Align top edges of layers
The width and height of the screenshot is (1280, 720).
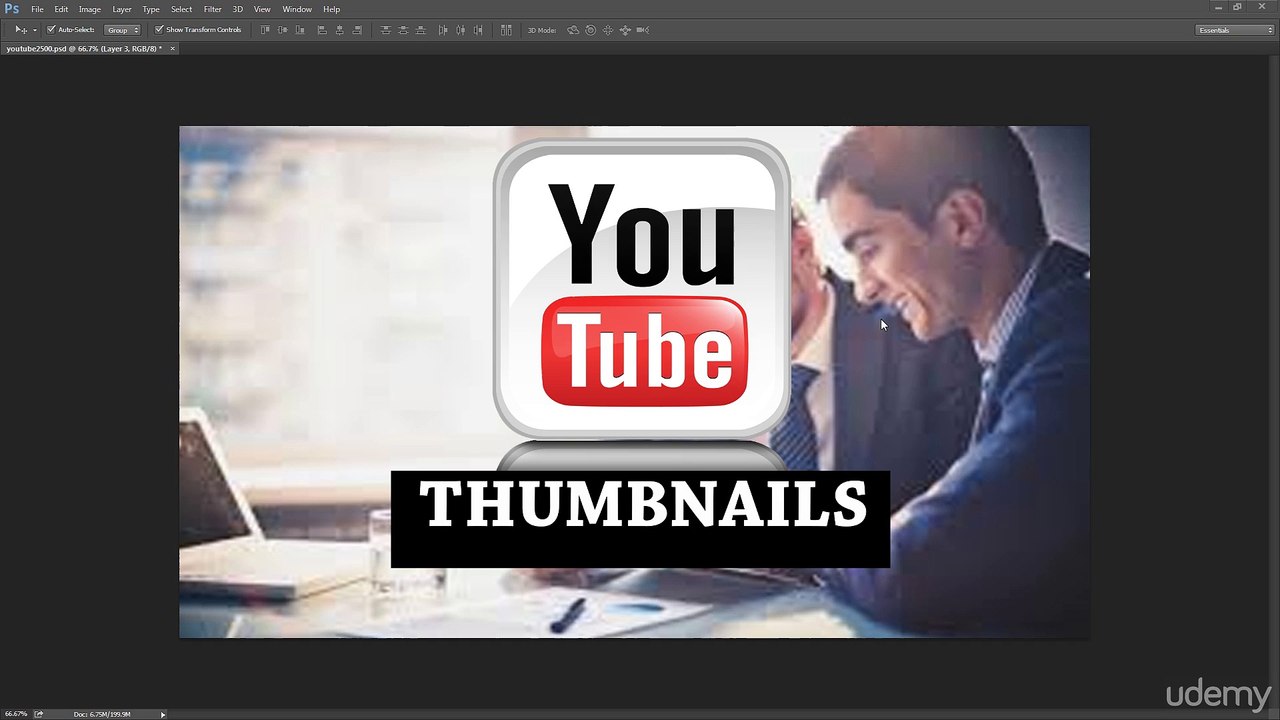pos(265,30)
